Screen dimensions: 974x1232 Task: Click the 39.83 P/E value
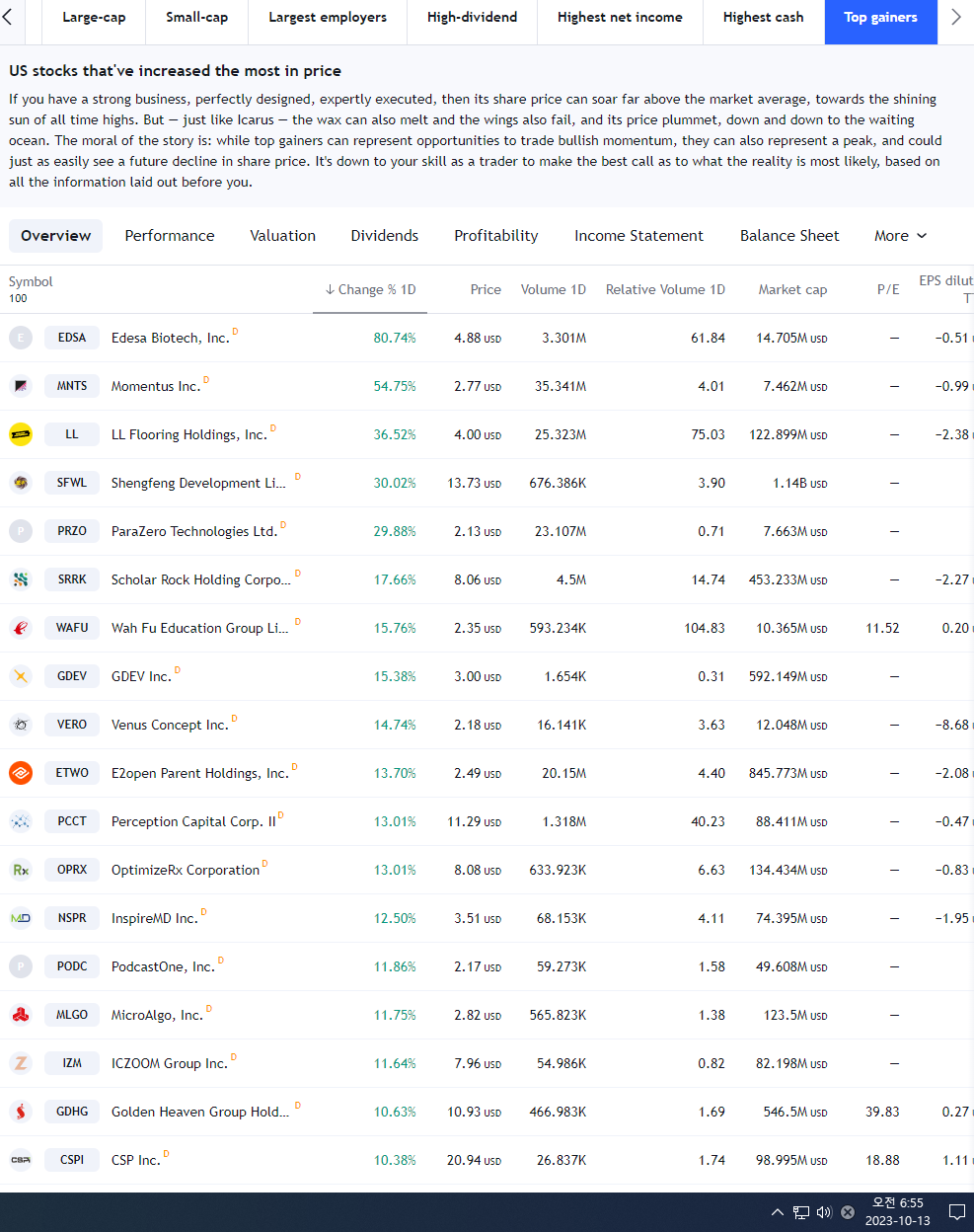(882, 1112)
